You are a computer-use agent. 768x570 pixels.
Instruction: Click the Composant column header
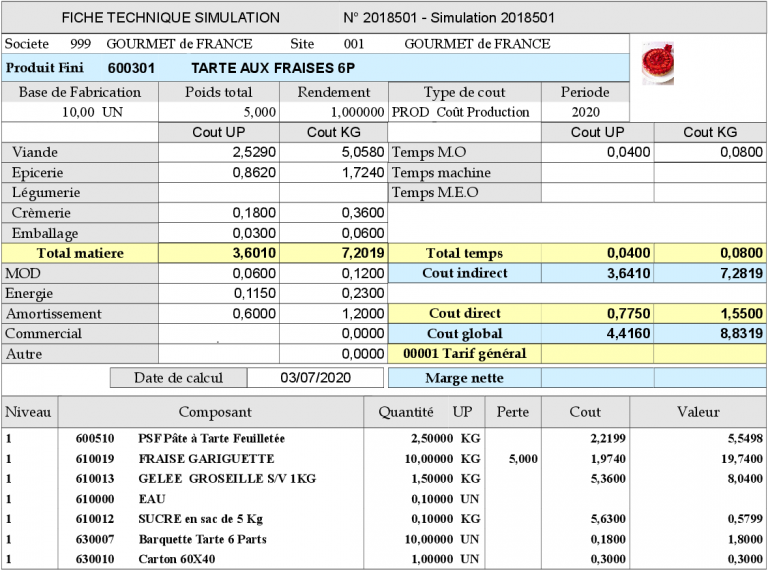[x=215, y=411]
